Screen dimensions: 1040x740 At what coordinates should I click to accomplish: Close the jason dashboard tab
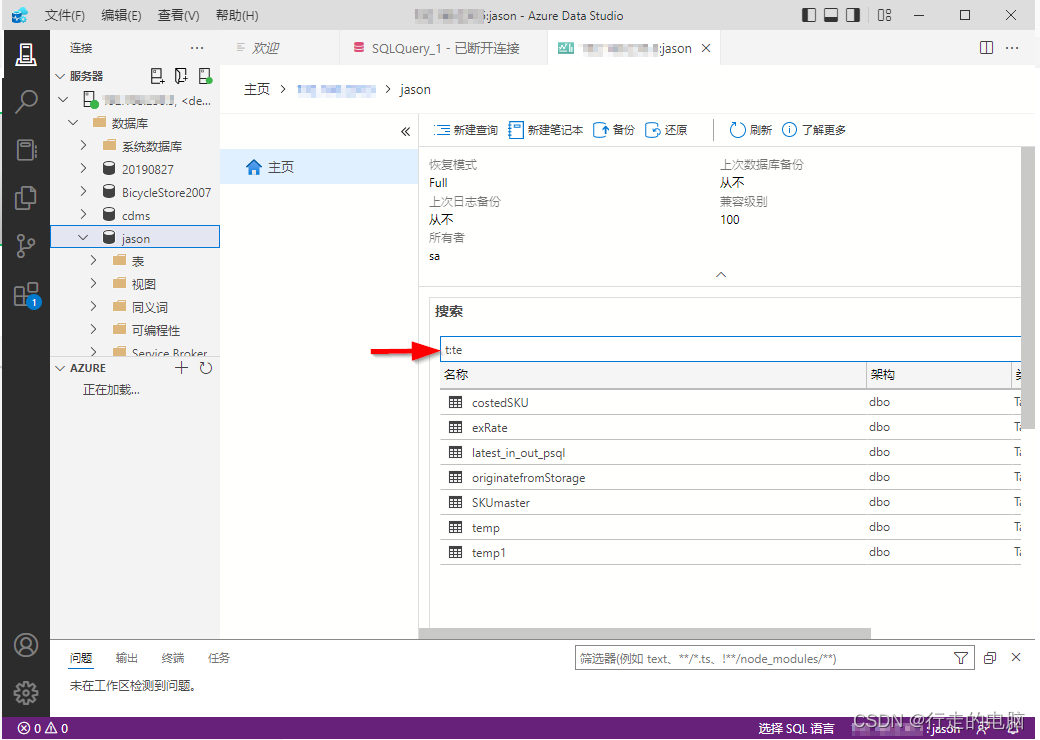click(x=706, y=48)
